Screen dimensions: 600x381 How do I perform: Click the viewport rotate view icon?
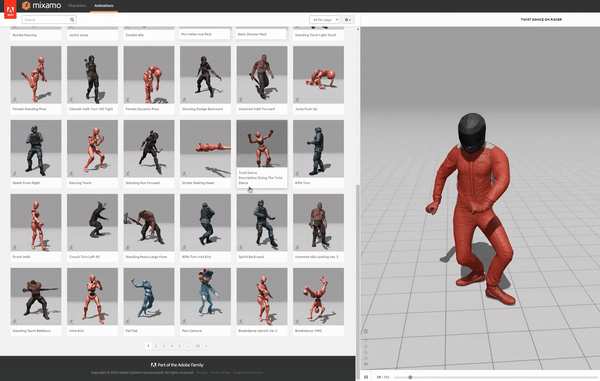point(366,340)
